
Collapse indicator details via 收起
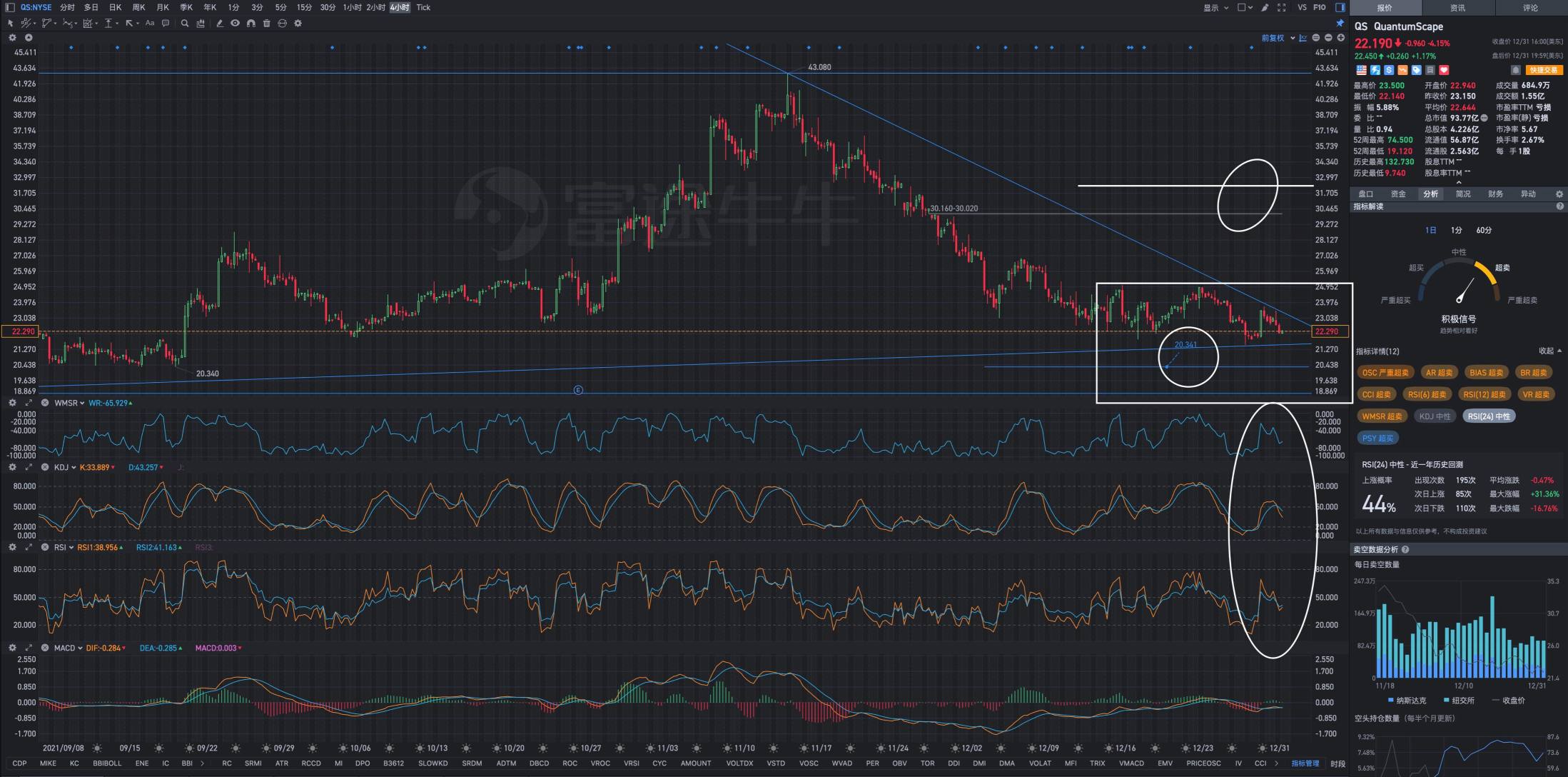[x=1549, y=351]
